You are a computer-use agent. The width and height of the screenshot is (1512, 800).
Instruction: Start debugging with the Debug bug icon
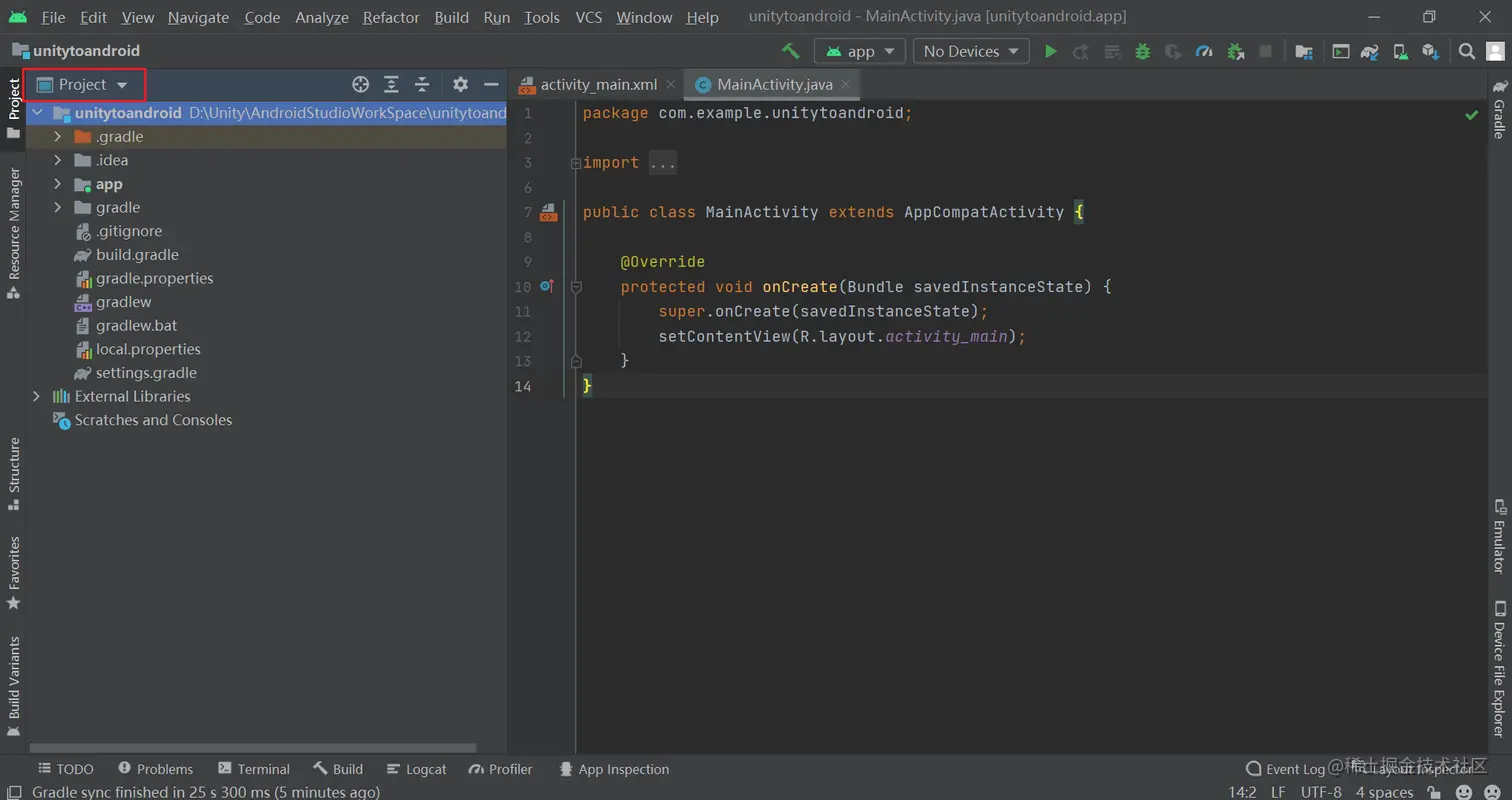(1142, 51)
